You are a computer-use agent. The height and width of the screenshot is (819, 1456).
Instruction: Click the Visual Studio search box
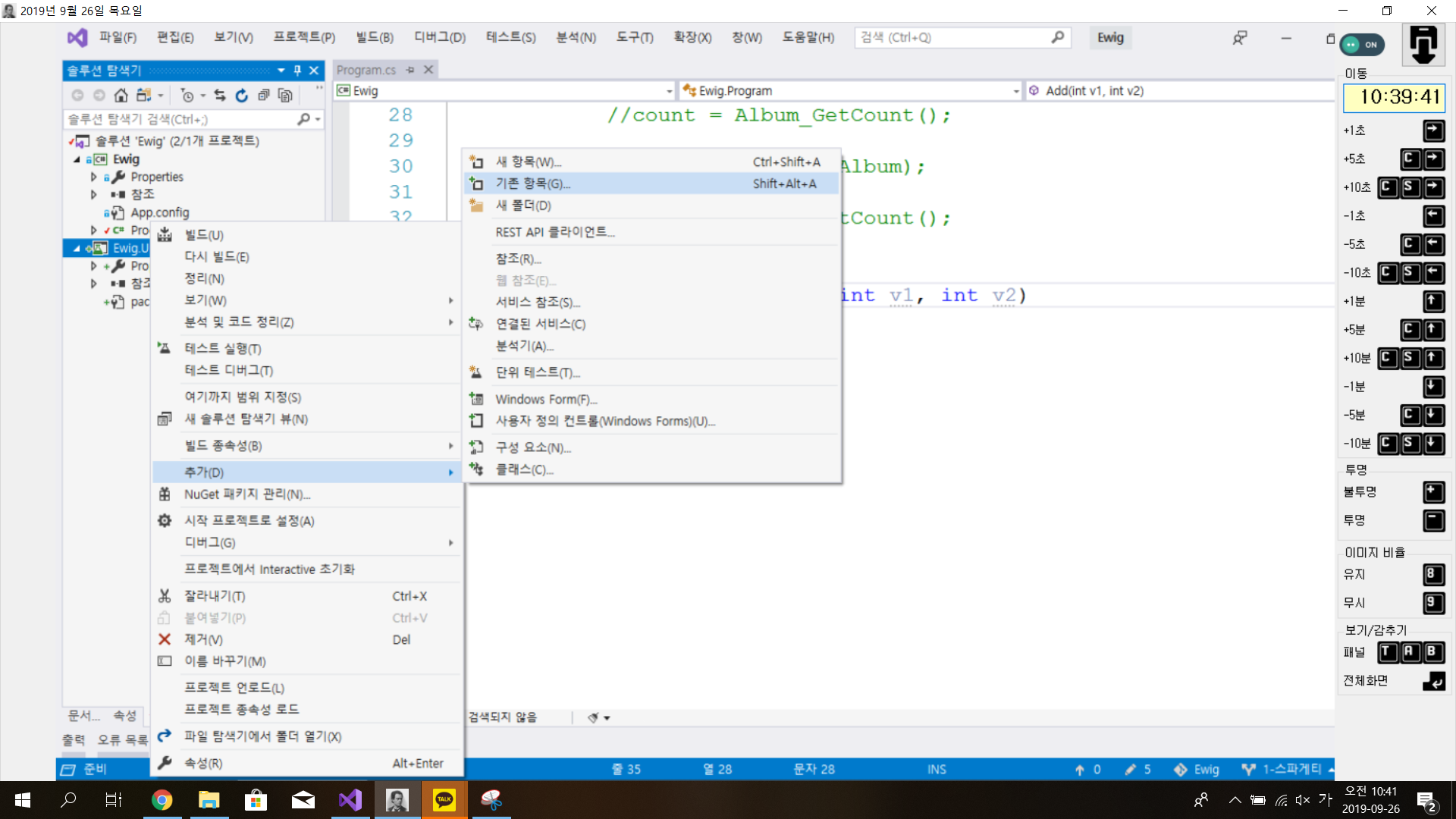955,37
